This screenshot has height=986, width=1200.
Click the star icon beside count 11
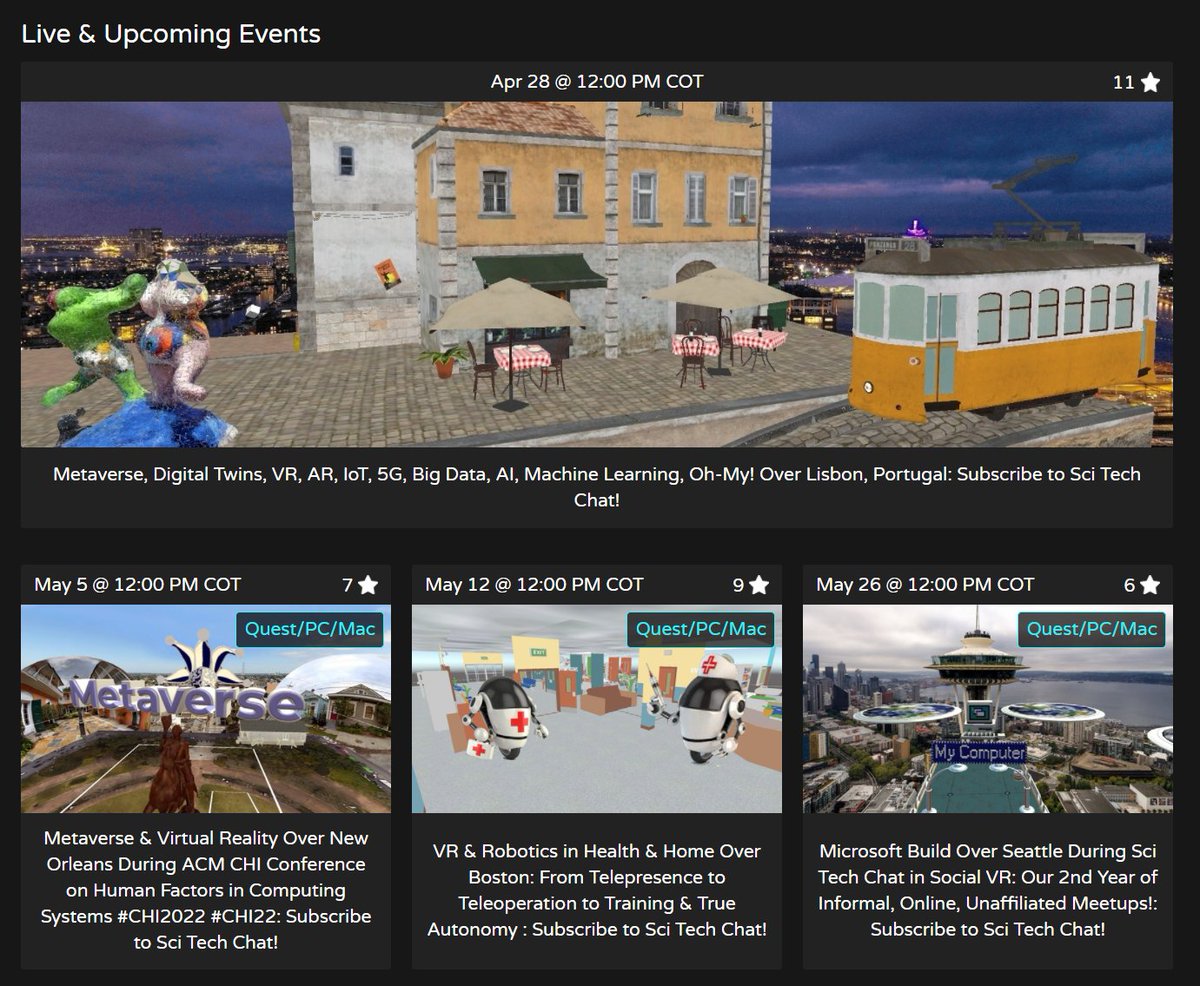click(x=1150, y=82)
